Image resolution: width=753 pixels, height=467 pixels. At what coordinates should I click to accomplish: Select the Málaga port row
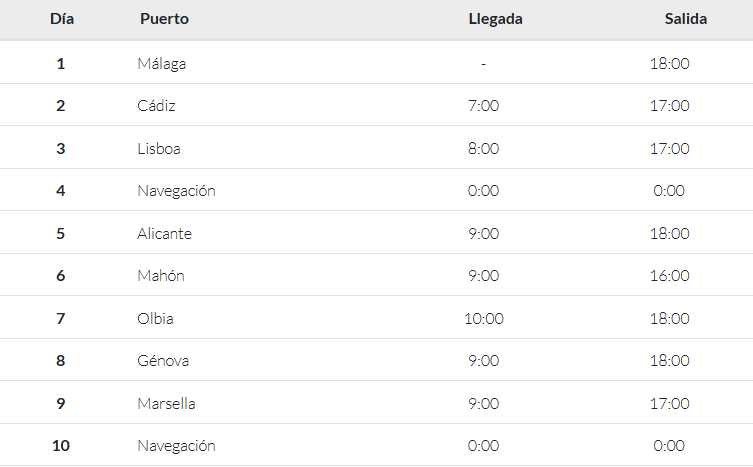click(x=376, y=63)
